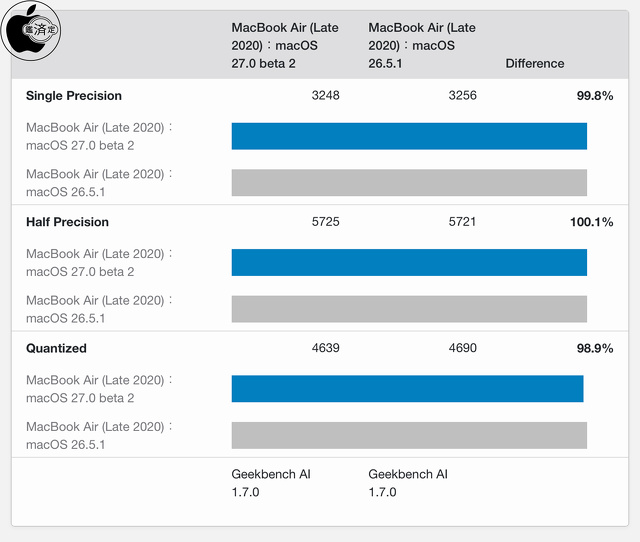Click the macOS 26.5.1 label under Half Precision
This screenshot has width=640, height=542.
click(99, 309)
